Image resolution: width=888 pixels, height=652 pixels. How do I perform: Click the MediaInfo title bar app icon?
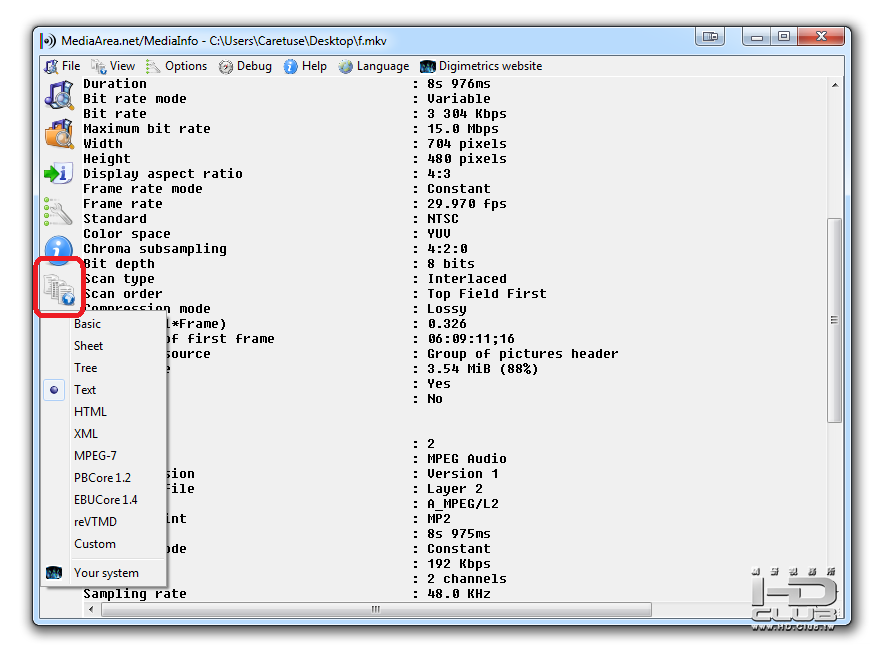click(48, 41)
